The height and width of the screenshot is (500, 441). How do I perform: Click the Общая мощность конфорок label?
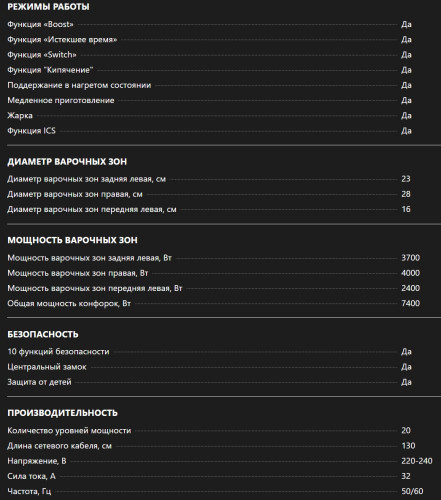[x=69, y=303]
